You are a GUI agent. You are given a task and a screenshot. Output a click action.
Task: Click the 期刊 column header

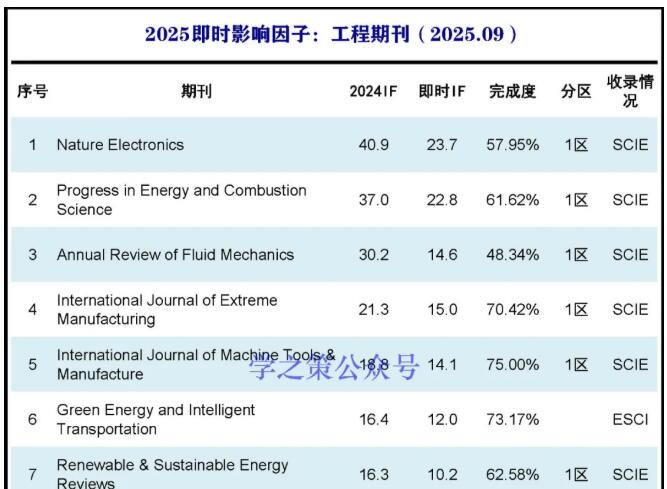pos(196,92)
